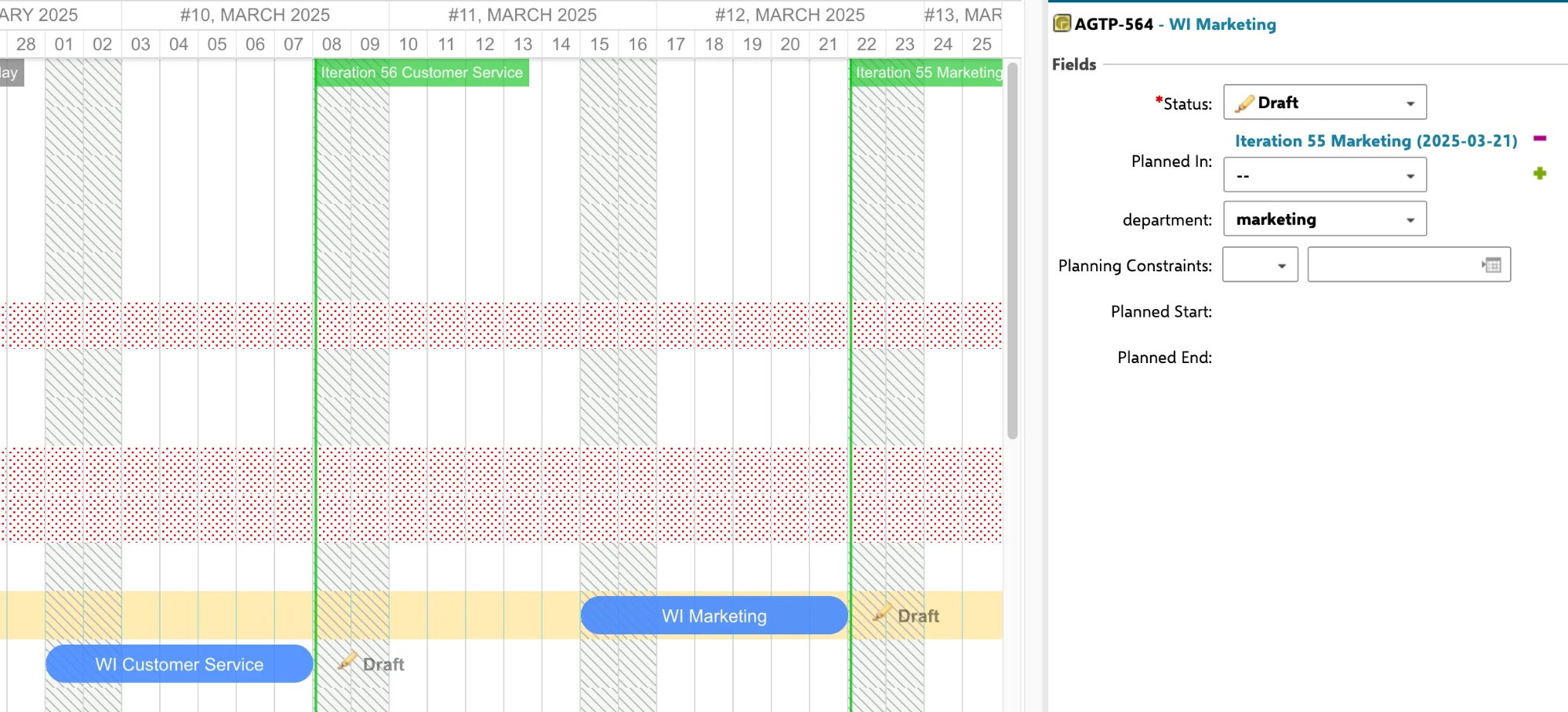Click the AGTP-564 work item icon
Viewport: 1568px width, 712px height.
pos(1062,24)
